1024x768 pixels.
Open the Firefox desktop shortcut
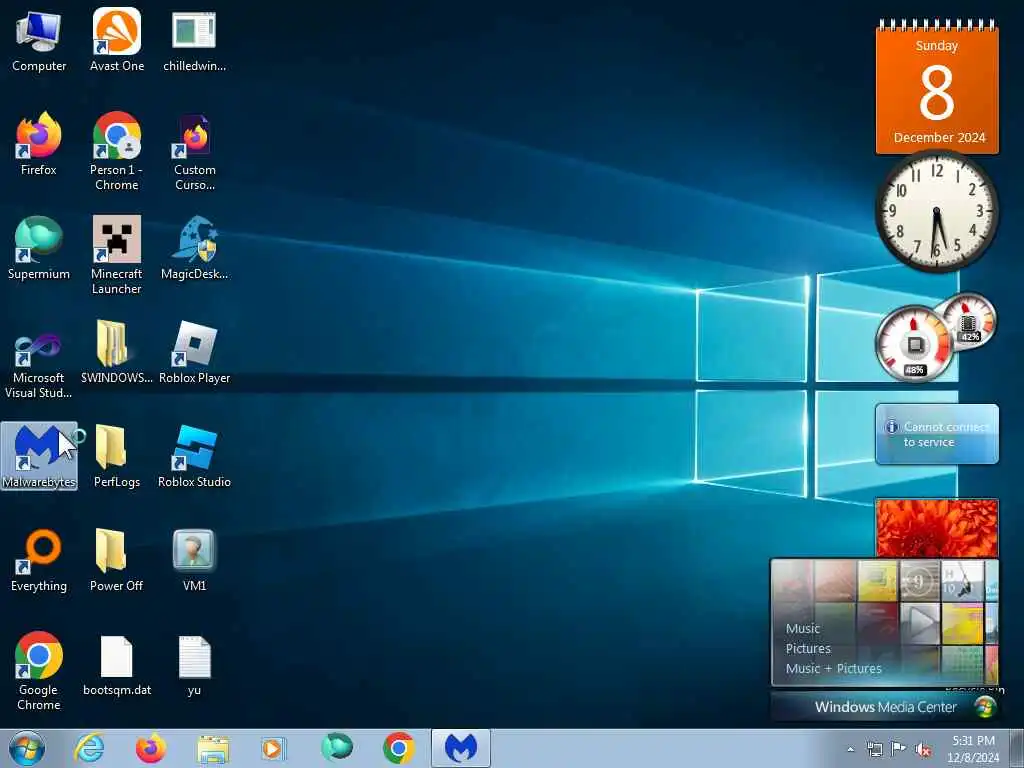39,145
